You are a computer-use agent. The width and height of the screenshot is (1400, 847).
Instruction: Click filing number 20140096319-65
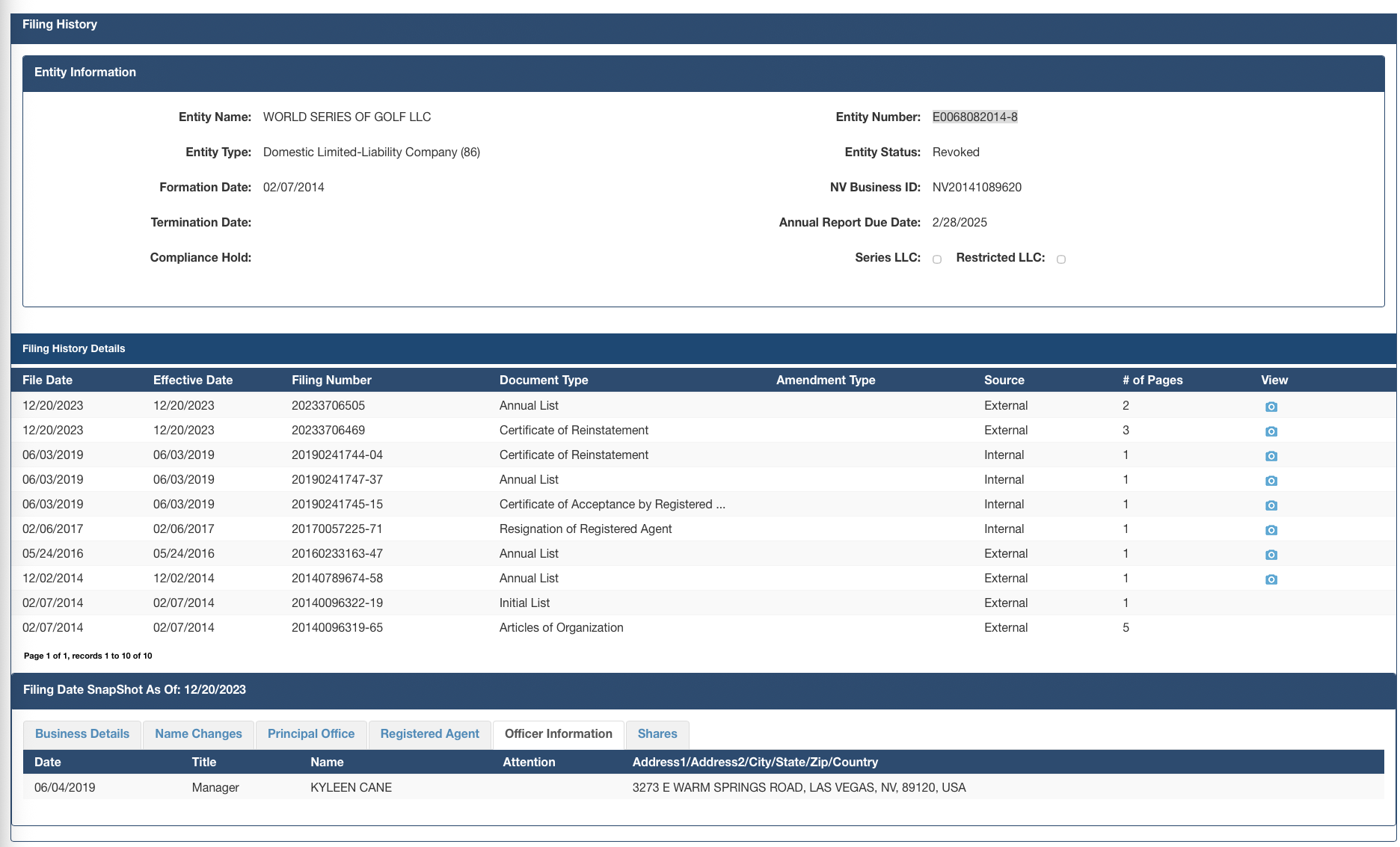(337, 627)
